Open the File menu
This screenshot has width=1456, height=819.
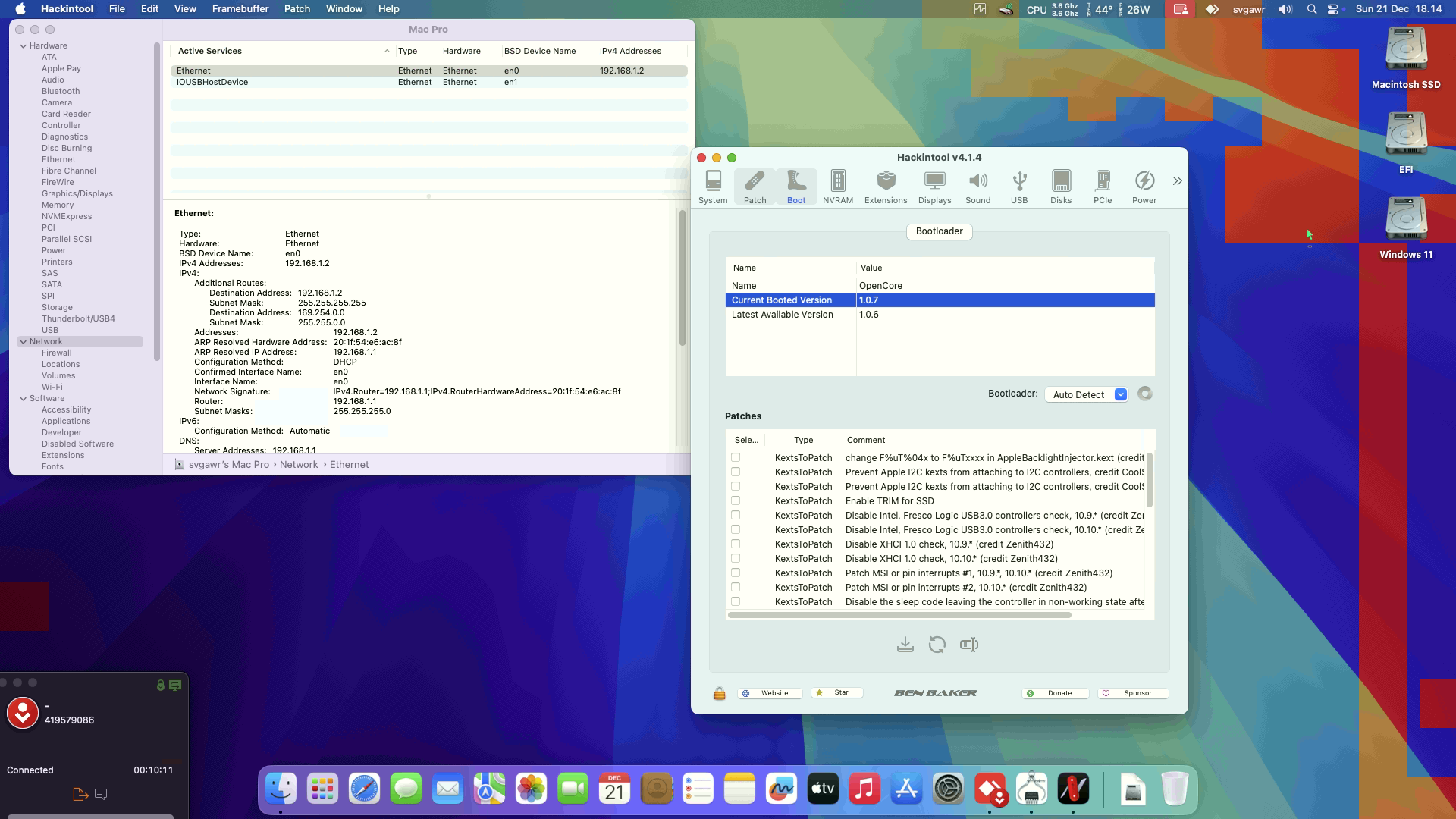(x=117, y=9)
